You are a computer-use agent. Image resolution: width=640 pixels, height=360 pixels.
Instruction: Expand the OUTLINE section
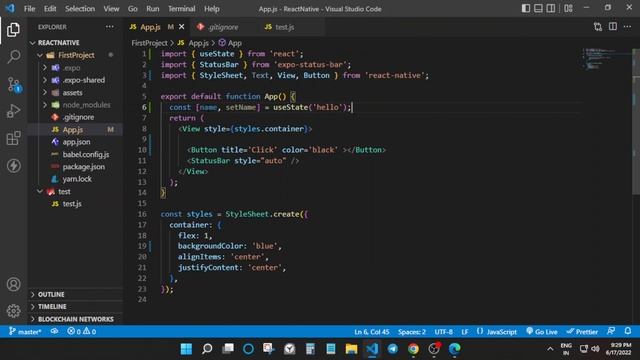[51, 294]
